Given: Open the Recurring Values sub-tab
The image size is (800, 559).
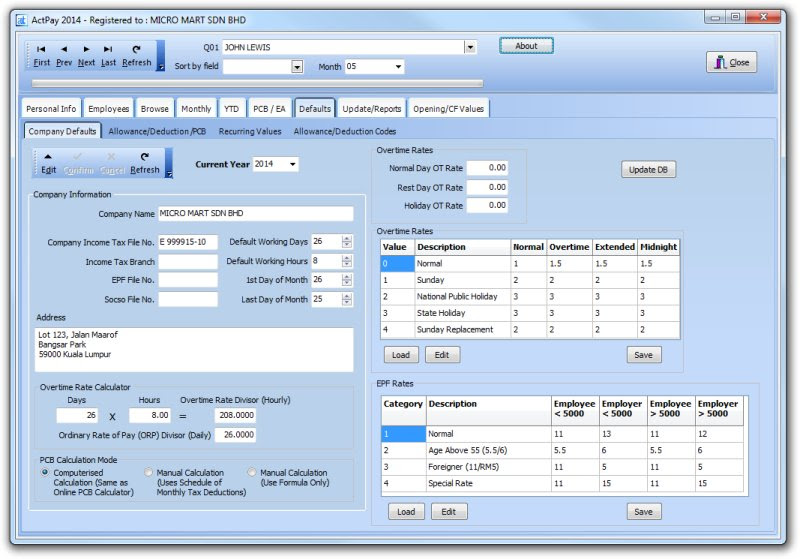Looking at the screenshot, I should [x=250, y=131].
